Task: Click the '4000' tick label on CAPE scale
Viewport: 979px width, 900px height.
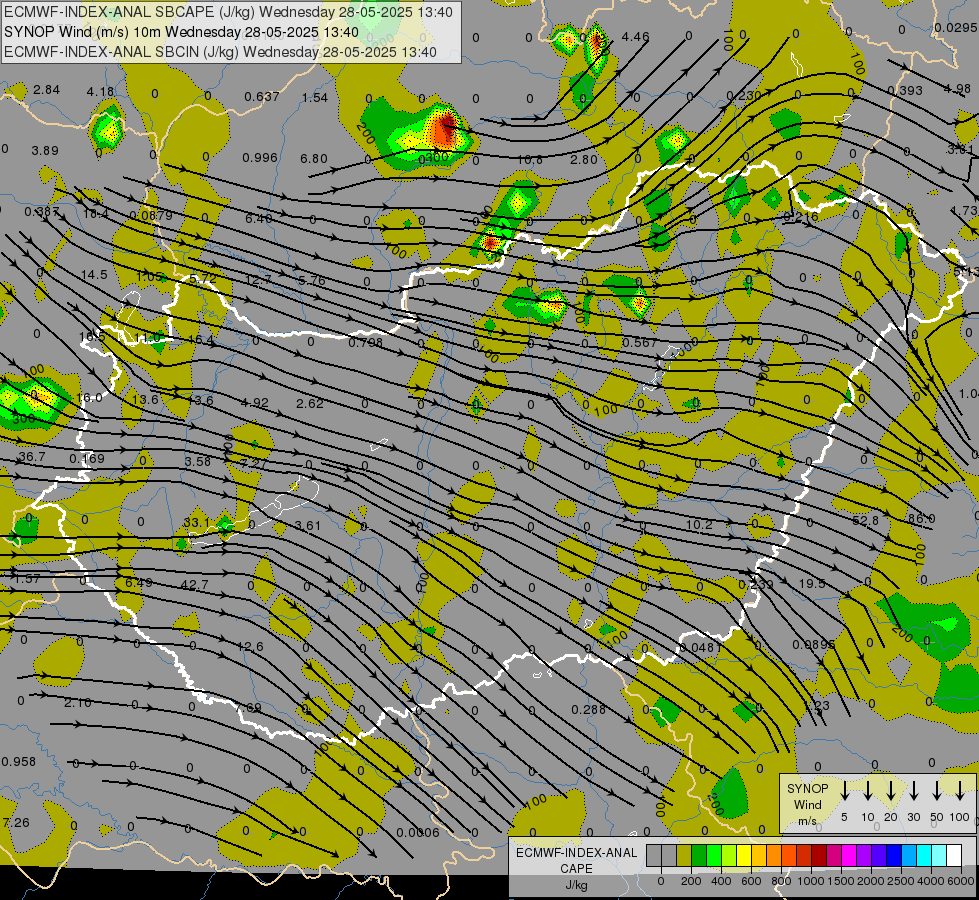Action: click(931, 881)
